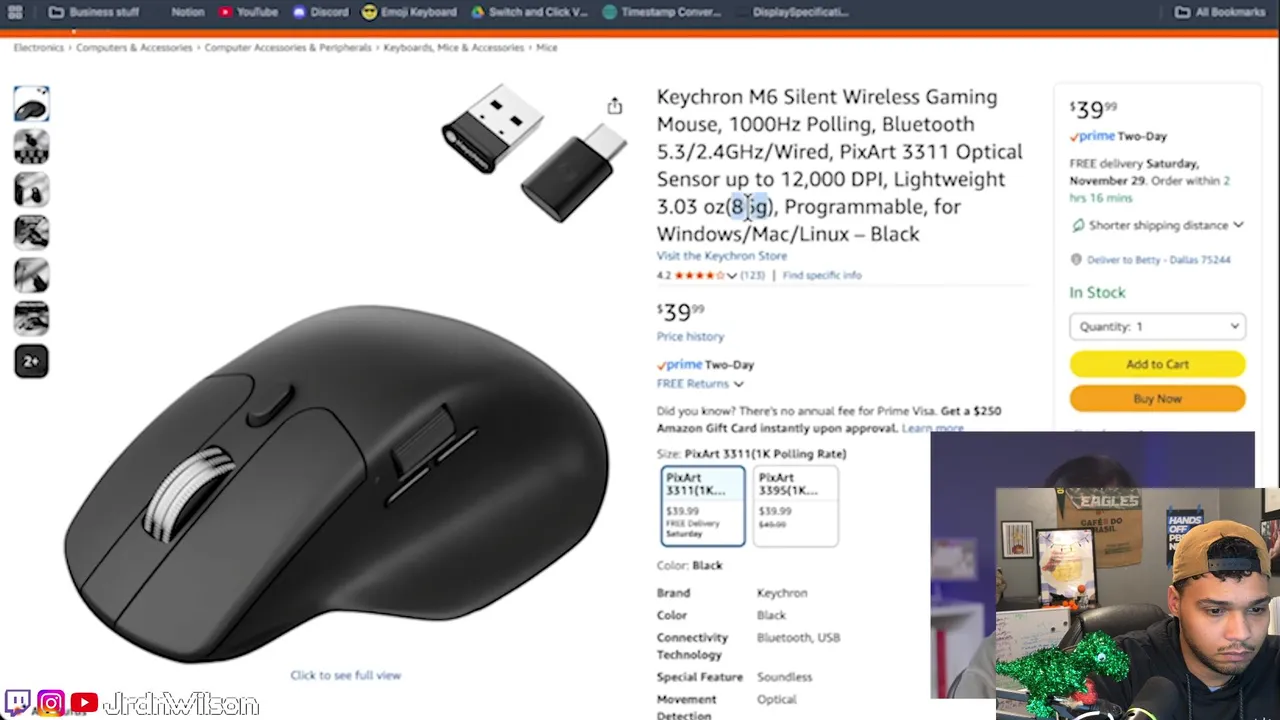Open the All Bookmarks folder

click(1220, 12)
